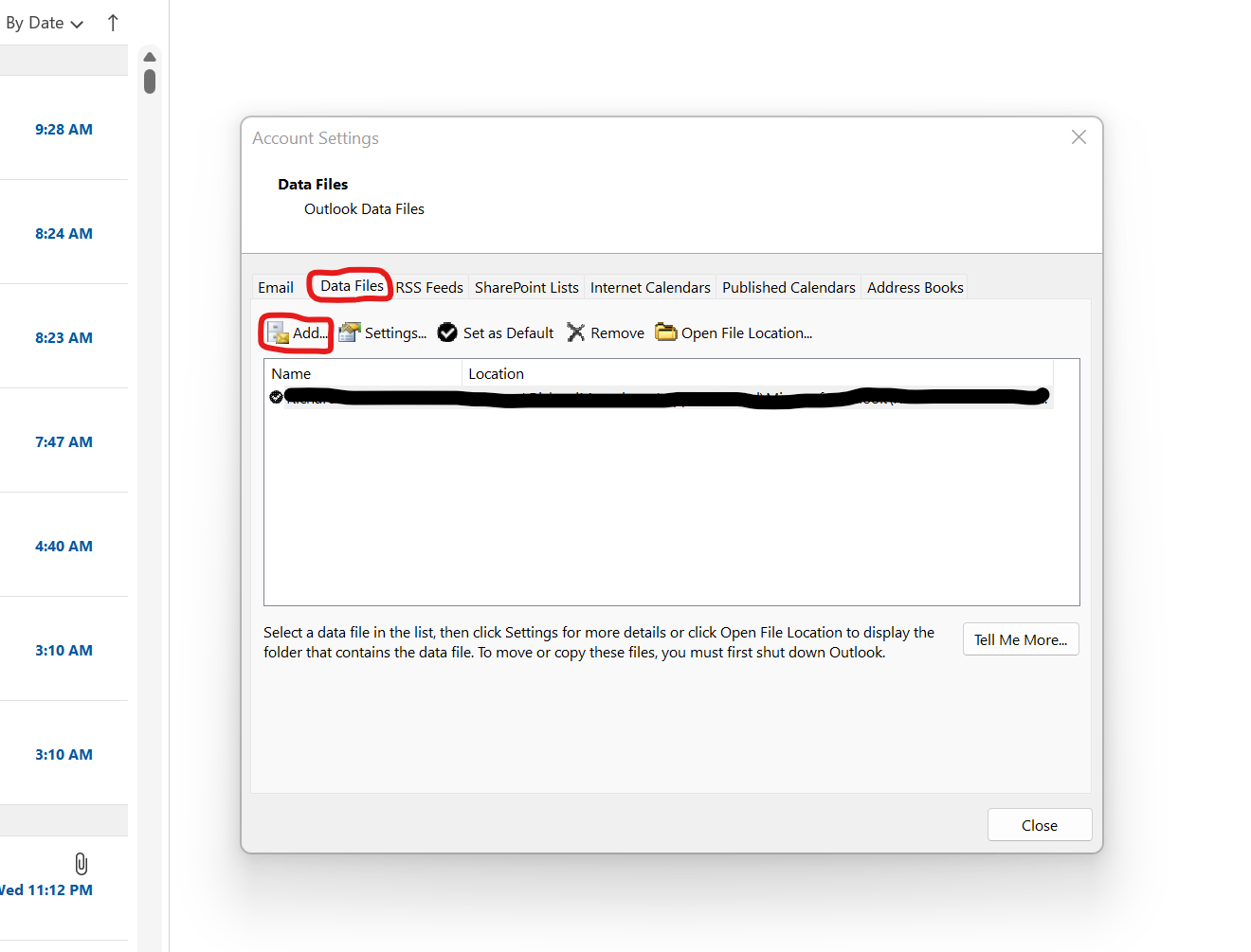Click the Open File Location folder icon
Viewport: 1251px width, 952px height.
(x=665, y=332)
